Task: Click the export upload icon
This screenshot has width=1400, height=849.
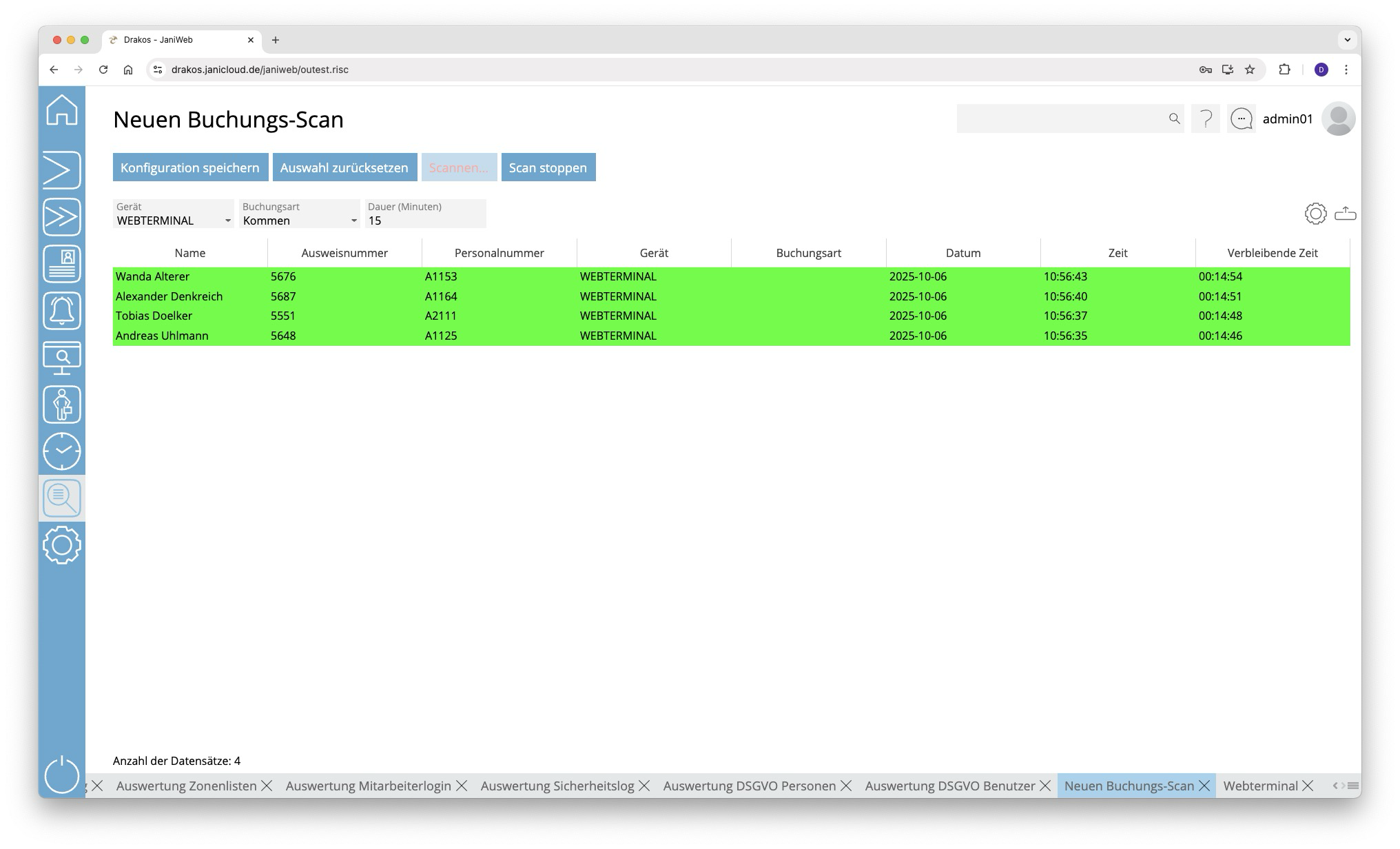Action: click(x=1345, y=214)
